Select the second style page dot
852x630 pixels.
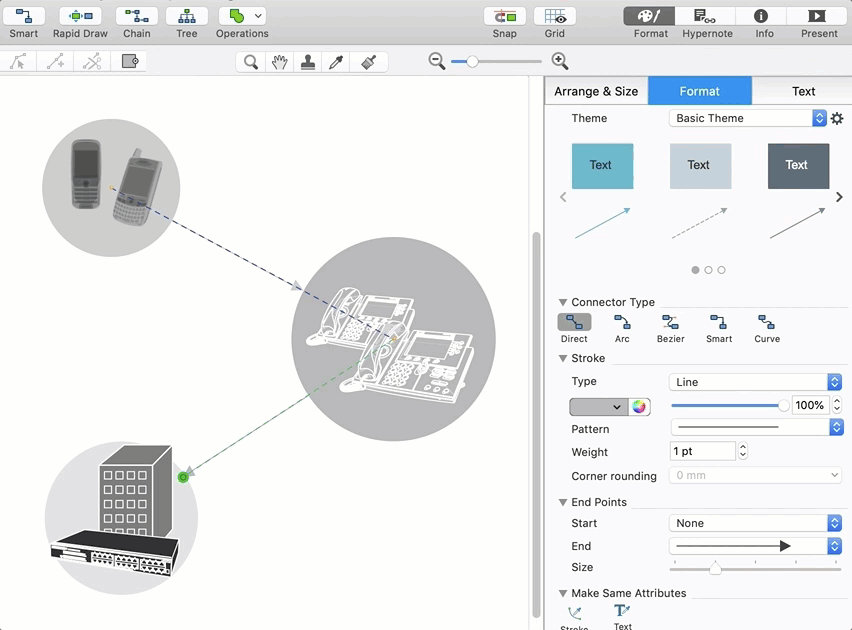pos(708,270)
